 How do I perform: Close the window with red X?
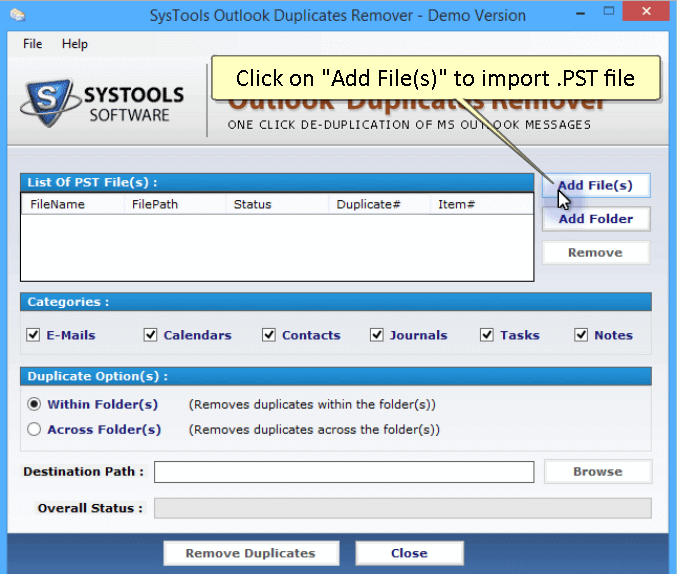tap(646, 11)
